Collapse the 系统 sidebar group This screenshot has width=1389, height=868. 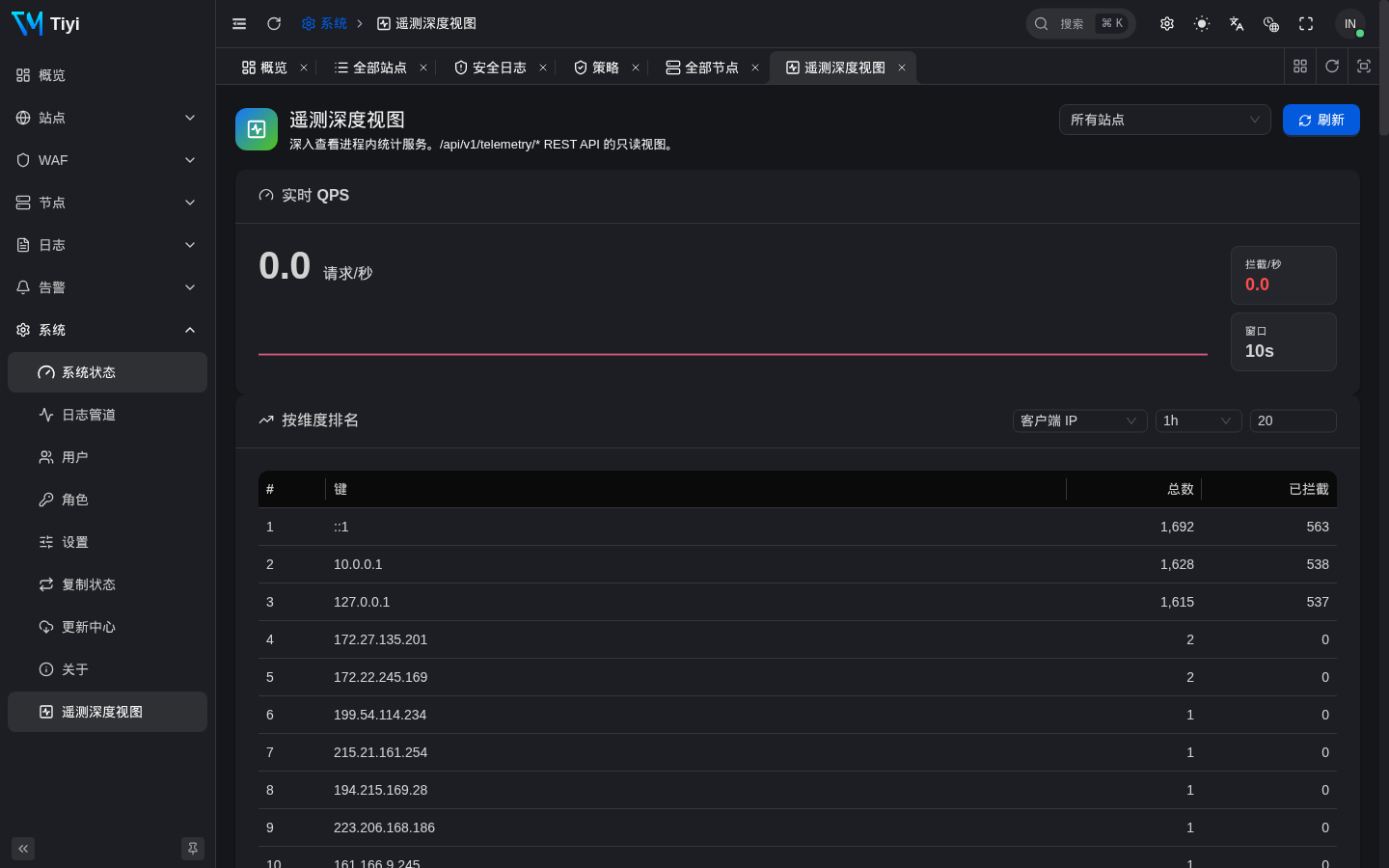(x=107, y=330)
